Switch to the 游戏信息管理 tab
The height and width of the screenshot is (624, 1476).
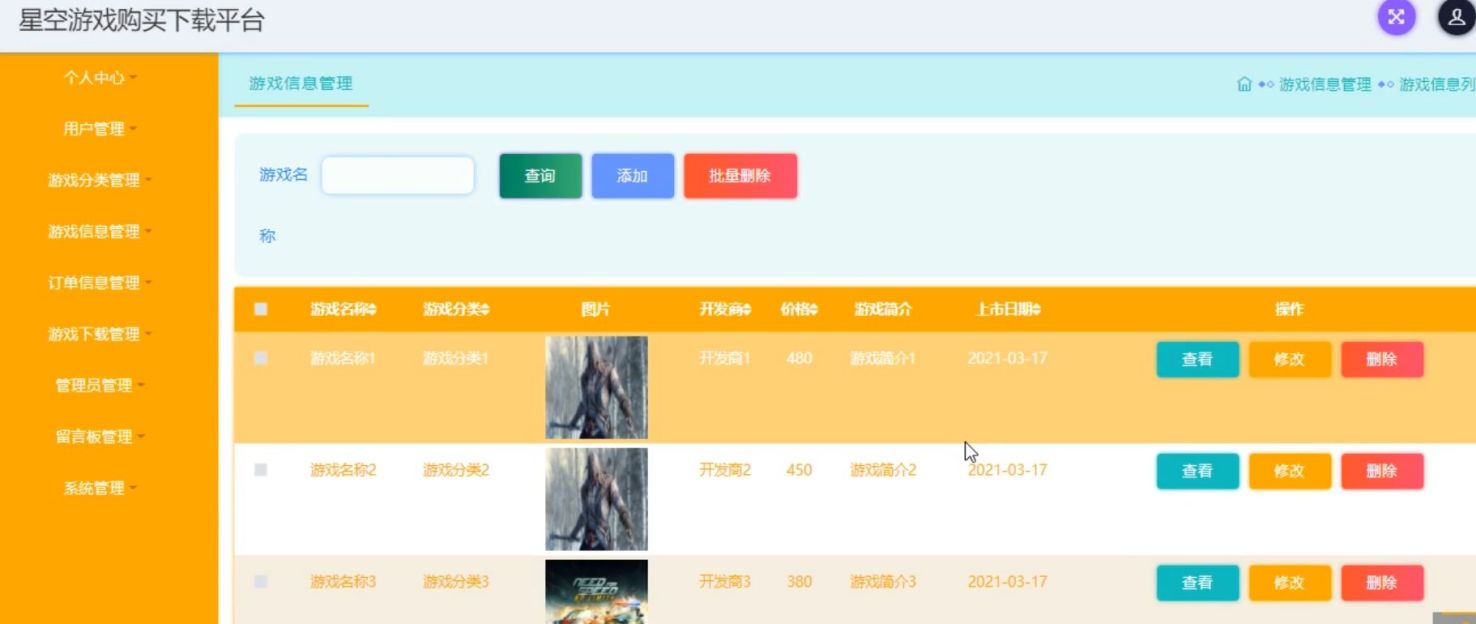(x=301, y=84)
